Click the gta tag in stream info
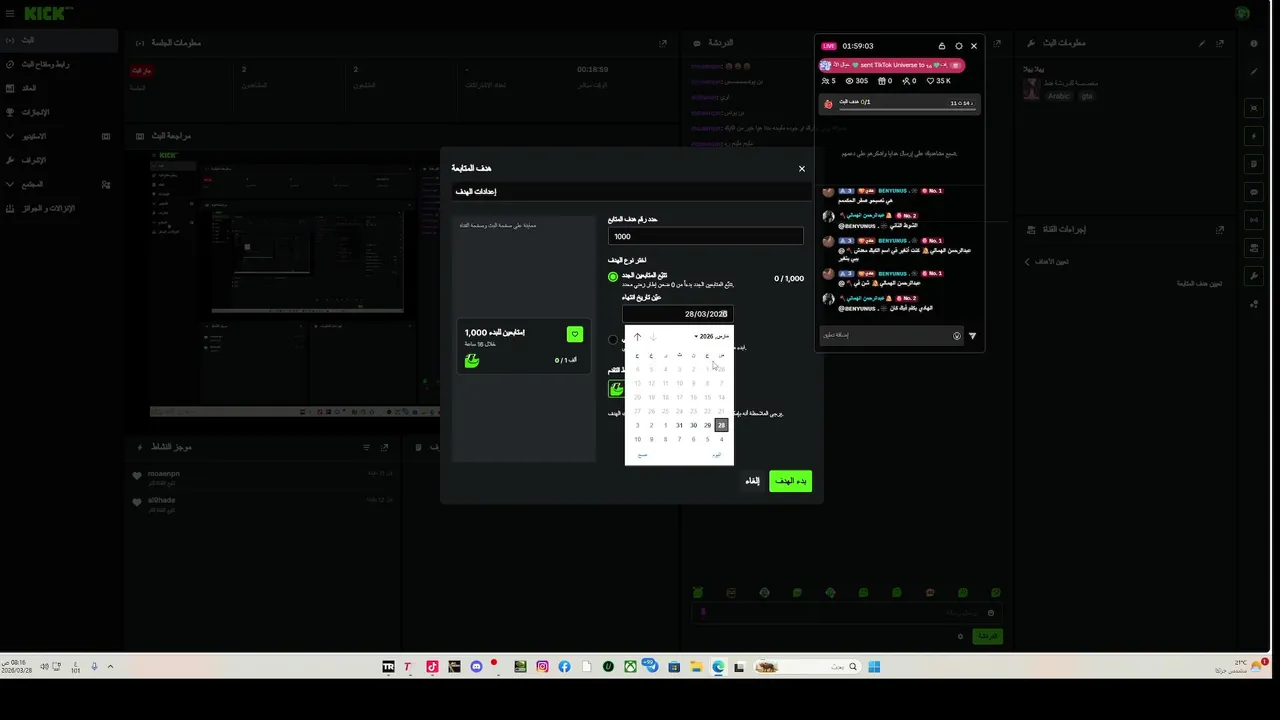 pyautogui.click(x=1086, y=96)
